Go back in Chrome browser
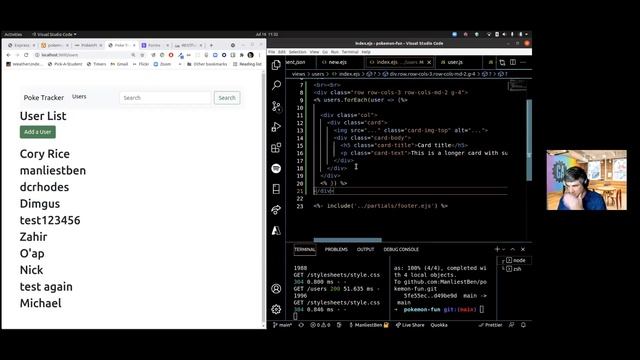The width and height of the screenshot is (640, 360). click(9, 55)
